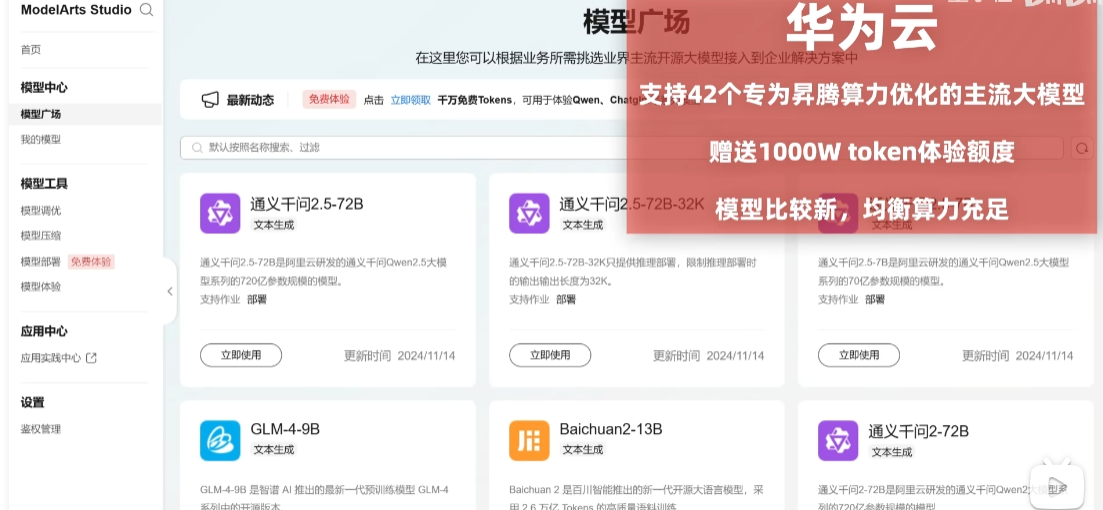Open 鉴权管理 under 设置

coord(41,429)
